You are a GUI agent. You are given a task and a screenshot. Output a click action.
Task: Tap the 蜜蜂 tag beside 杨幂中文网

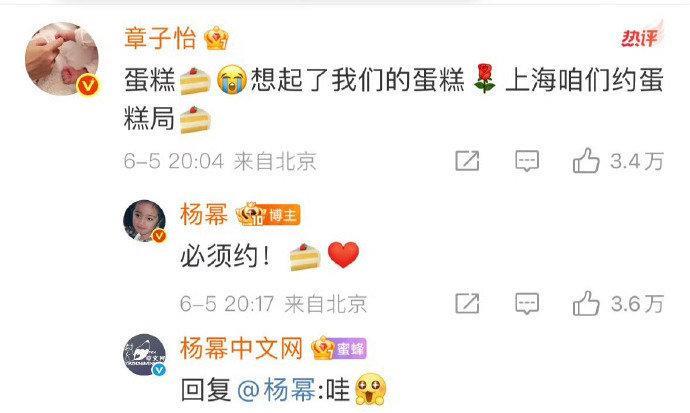pyautogui.click(x=351, y=349)
